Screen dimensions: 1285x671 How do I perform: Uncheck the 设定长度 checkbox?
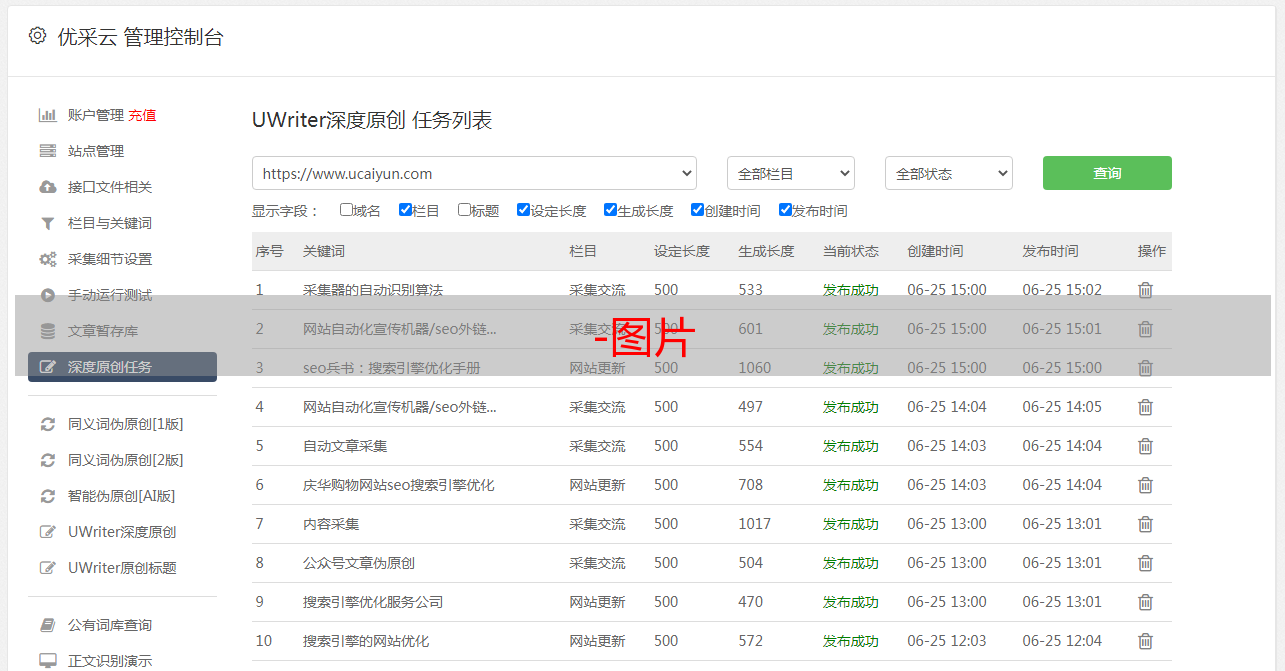pos(523,210)
